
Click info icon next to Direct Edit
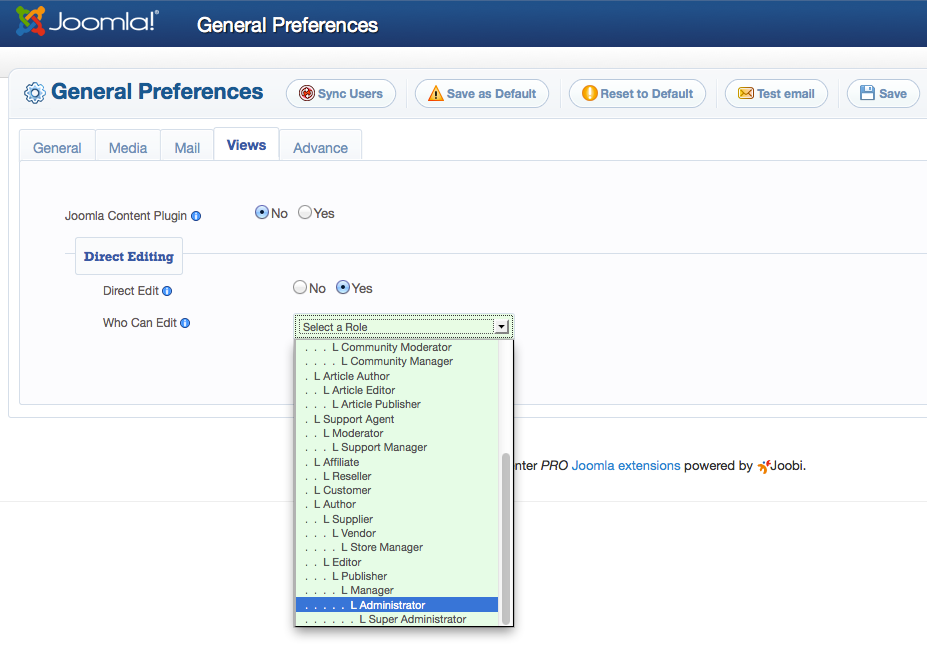tap(167, 291)
